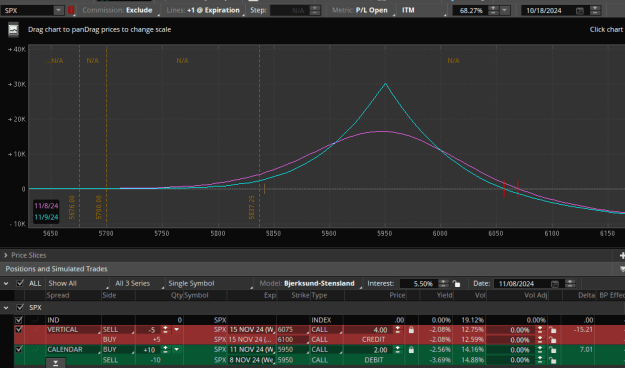Uncheck the IND row checkbox

[x=19, y=320]
